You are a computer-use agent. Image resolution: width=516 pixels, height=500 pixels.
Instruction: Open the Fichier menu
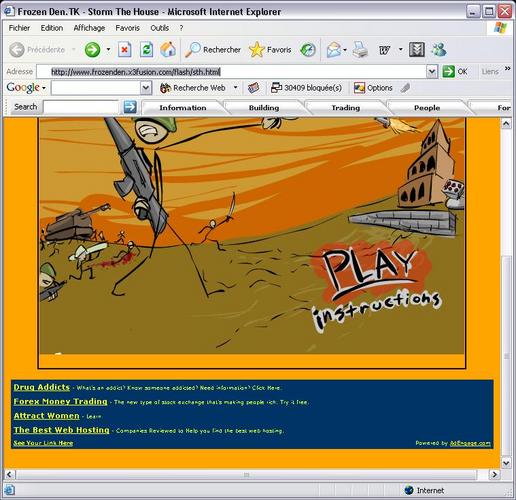19,28
